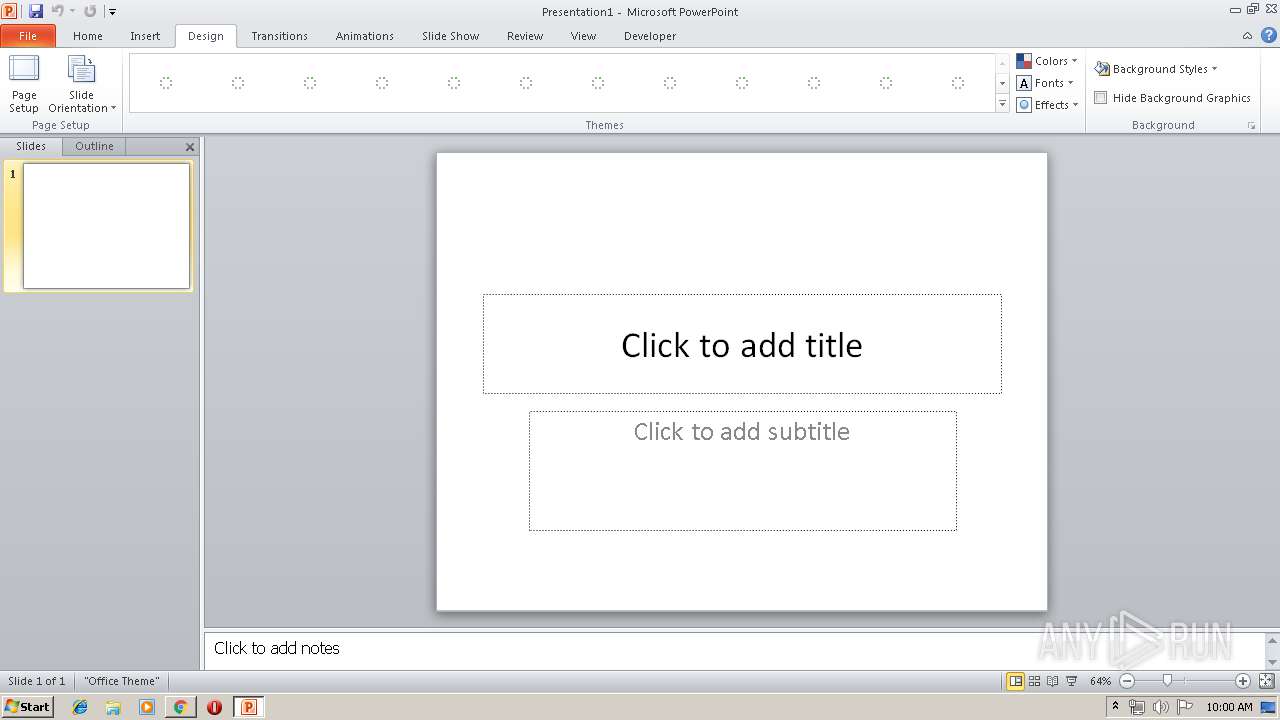Open Windows Media Player from taskbar

pos(147,707)
